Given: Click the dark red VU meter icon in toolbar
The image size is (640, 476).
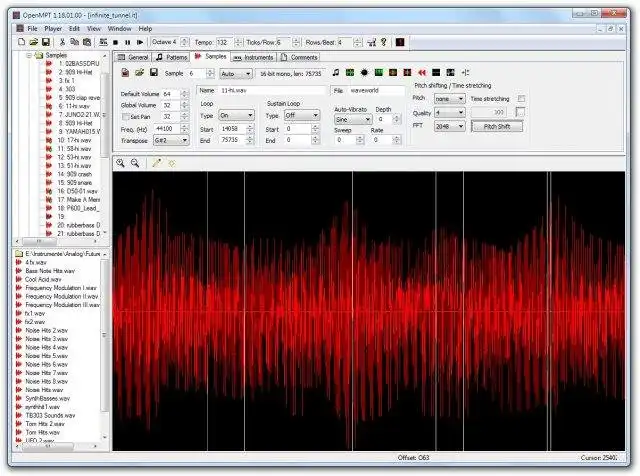Looking at the screenshot, I should [x=400, y=42].
